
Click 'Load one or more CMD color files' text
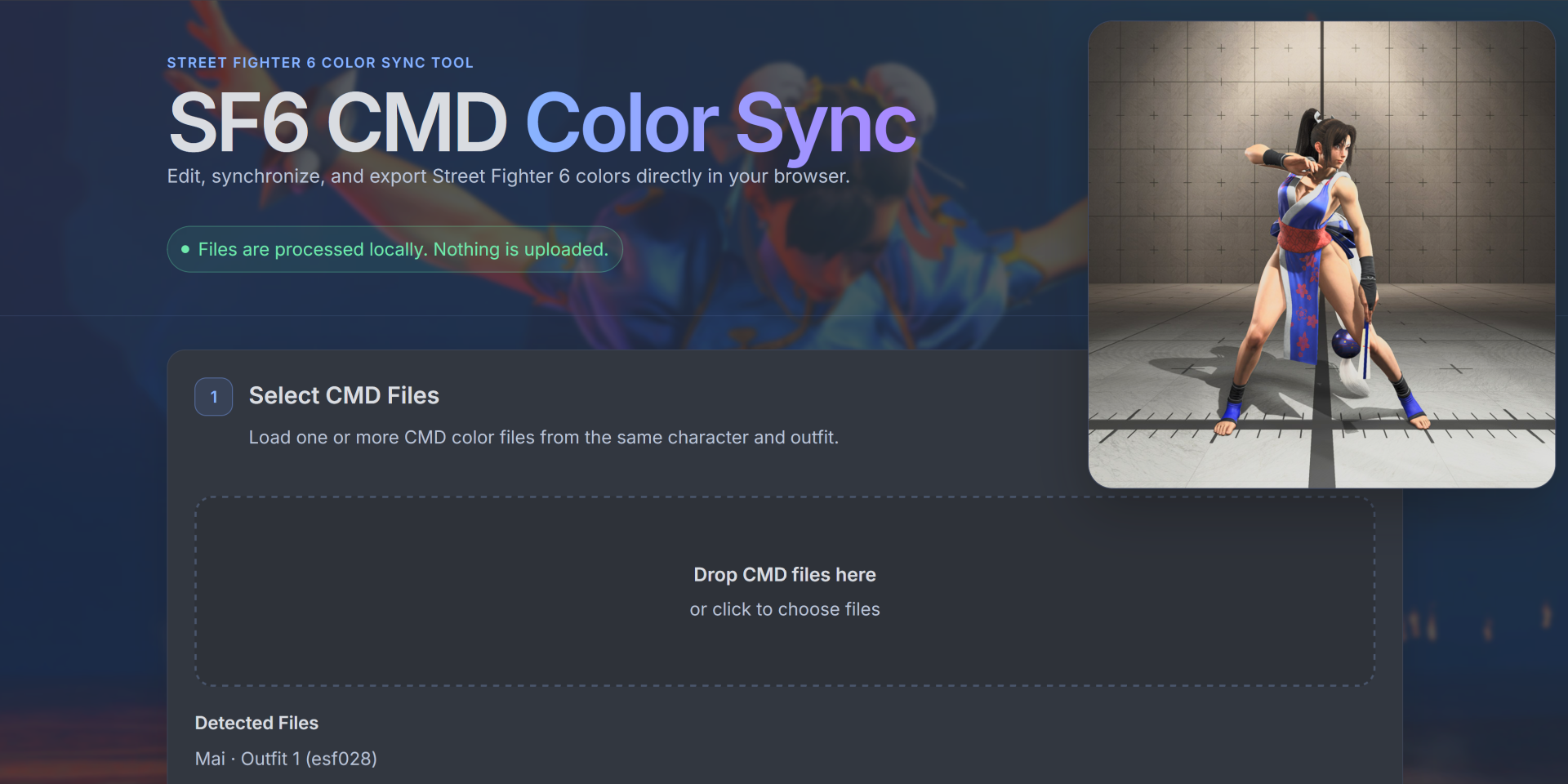point(543,438)
